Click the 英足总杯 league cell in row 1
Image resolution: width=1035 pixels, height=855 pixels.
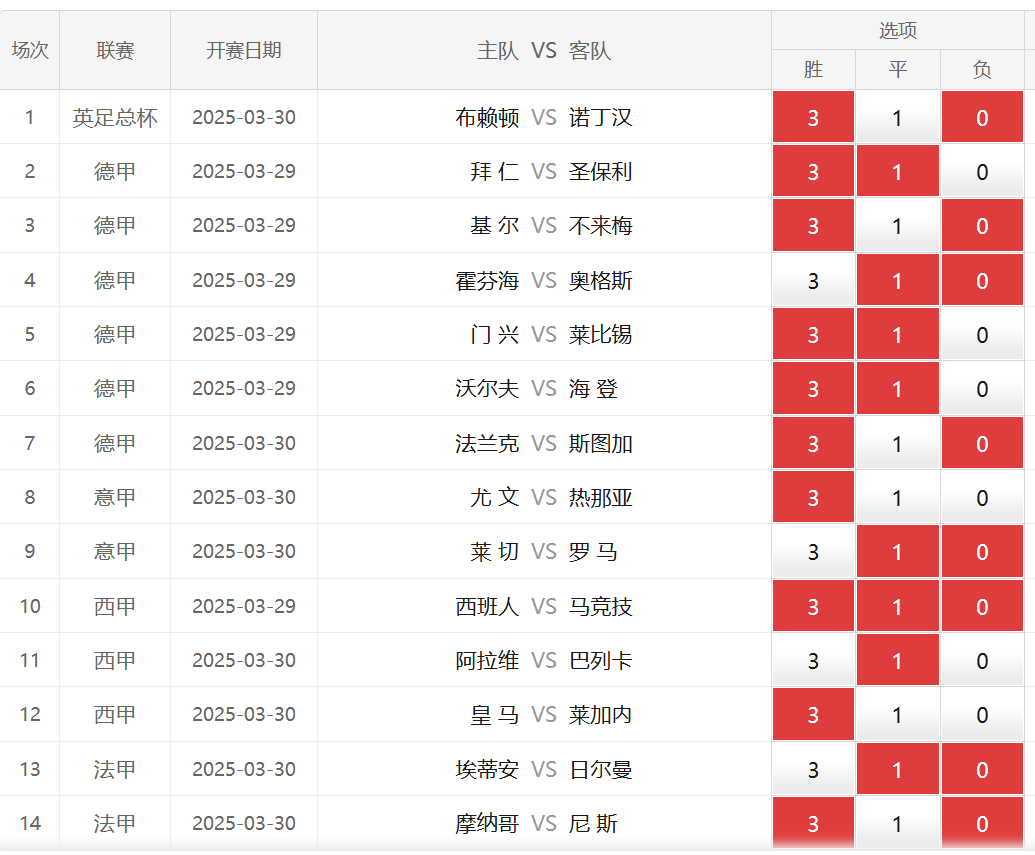pyautogui.click(x=115, y=118)
